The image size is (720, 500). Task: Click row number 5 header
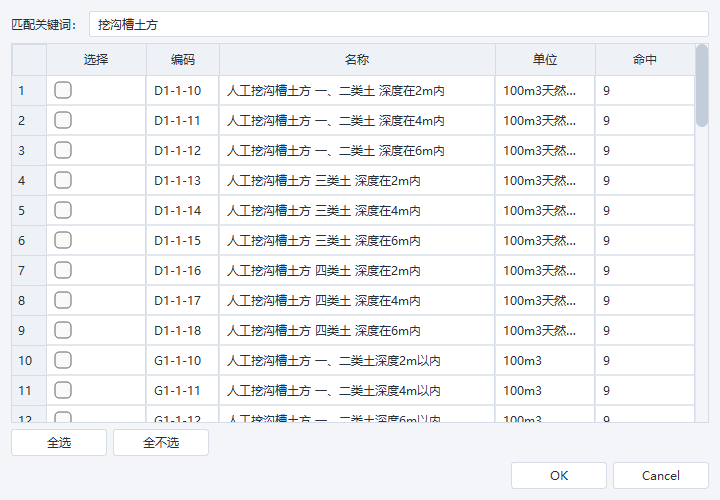coord(29,210)
